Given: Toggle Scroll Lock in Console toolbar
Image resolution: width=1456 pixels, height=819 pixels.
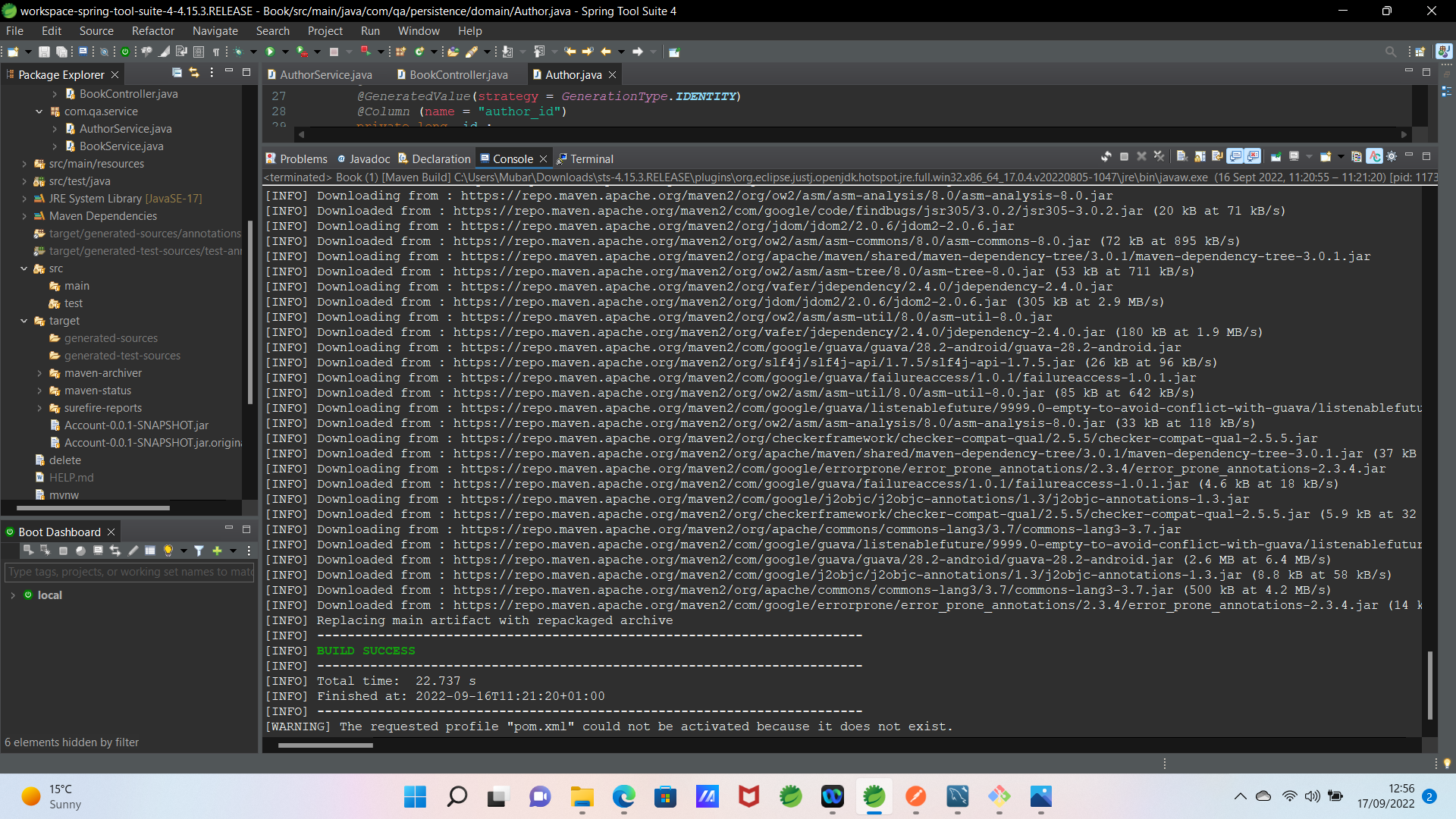Looking at the screenshot, I should (x=1200, y=156).
